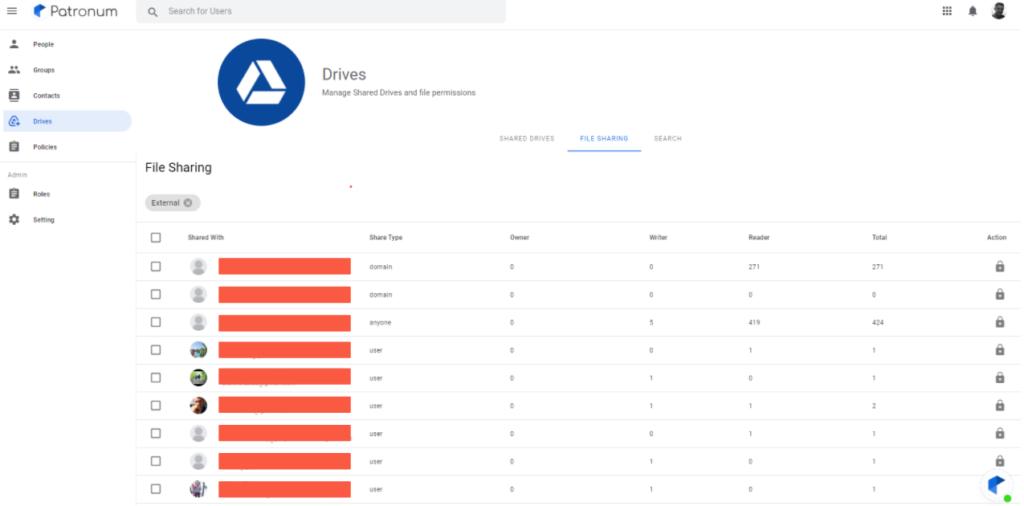
Task: Open the user profile avatar menu
Action: [x=999, y=11]
